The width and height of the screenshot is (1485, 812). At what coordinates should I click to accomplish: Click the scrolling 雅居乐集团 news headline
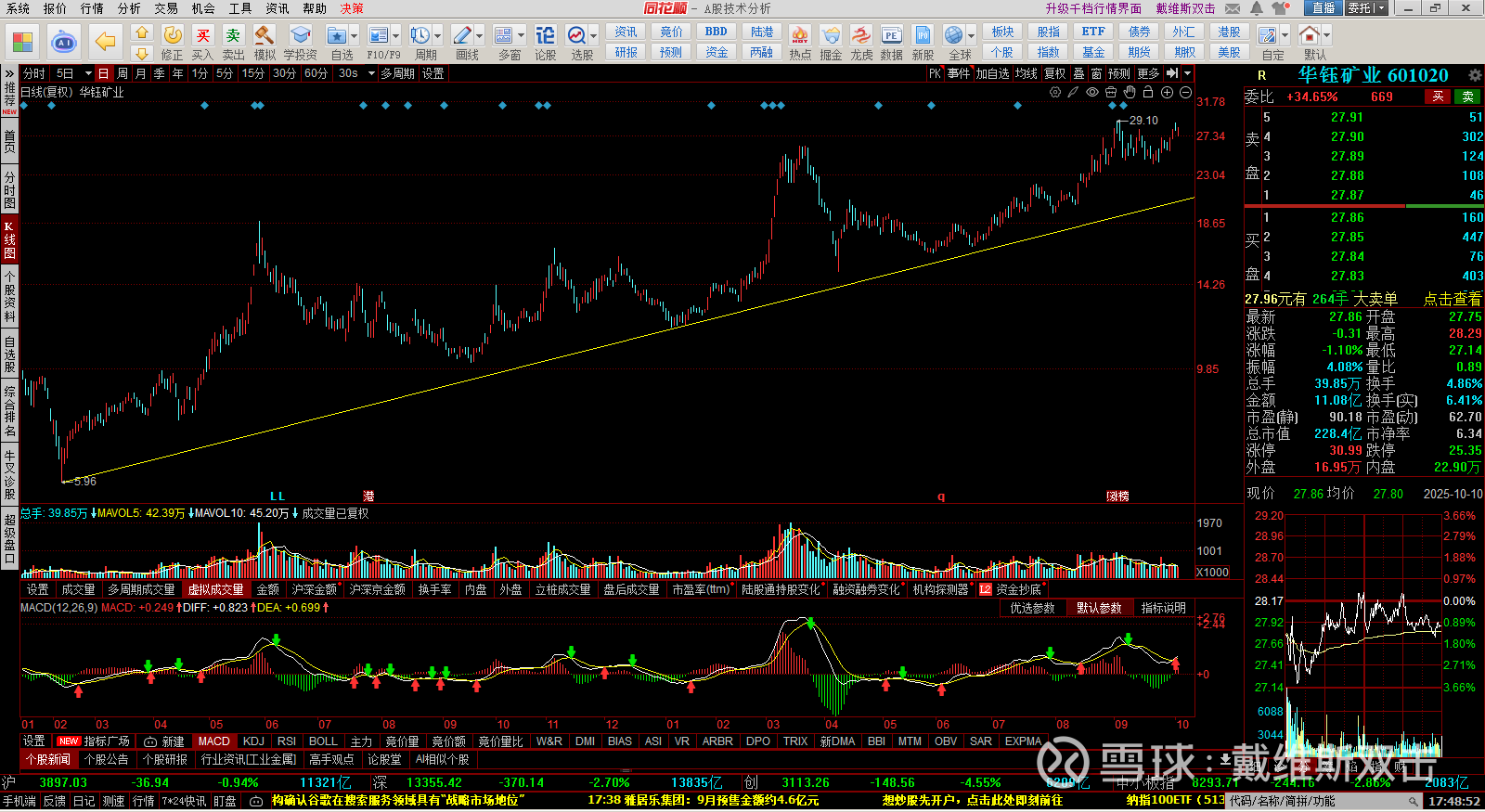704,800
